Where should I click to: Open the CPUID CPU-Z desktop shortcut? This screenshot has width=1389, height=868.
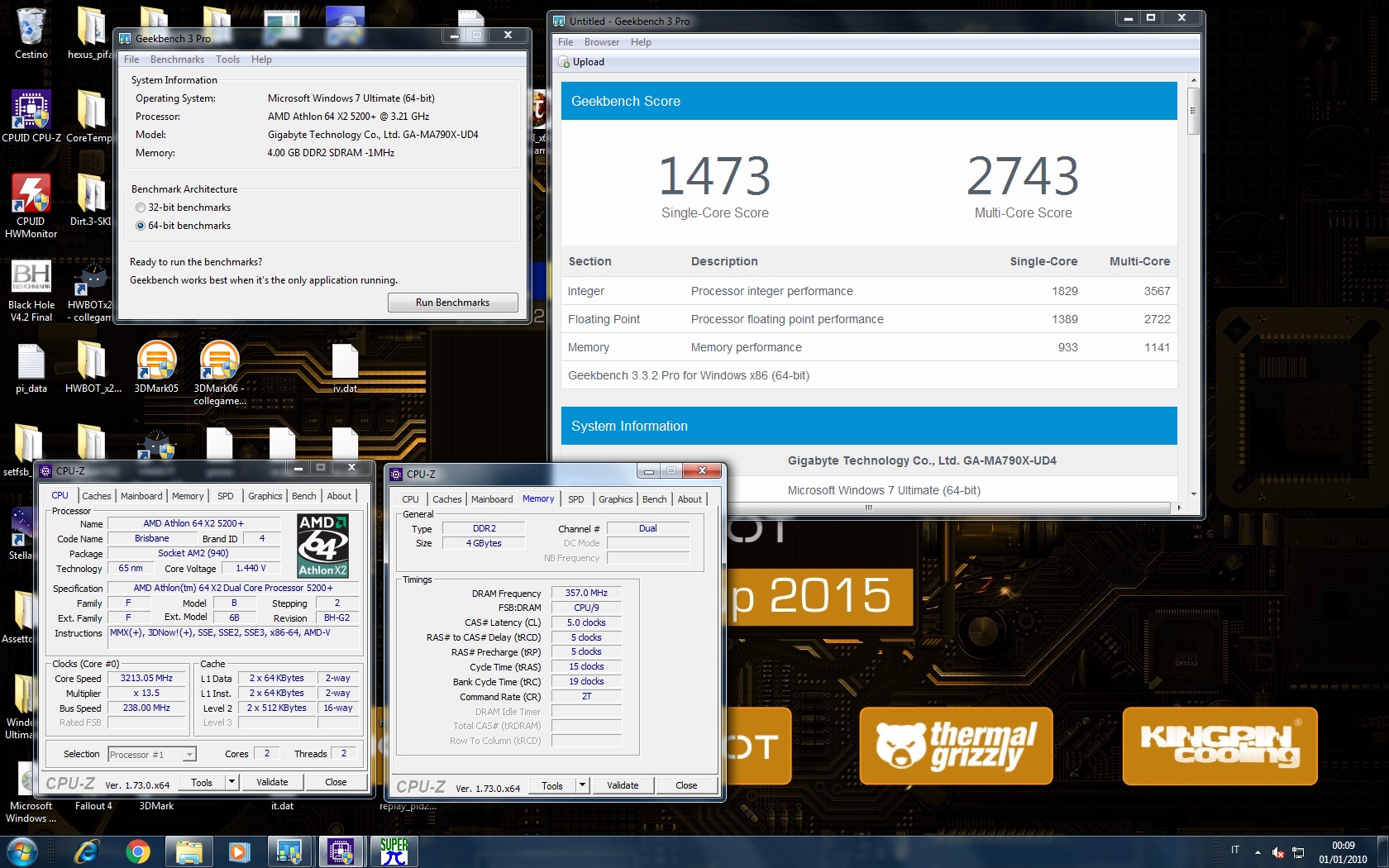31,116
